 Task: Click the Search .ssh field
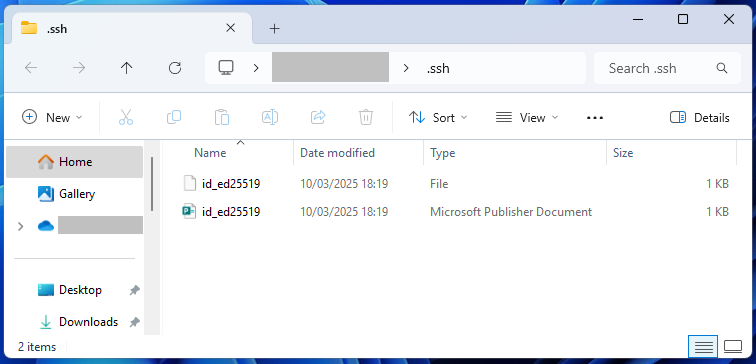click(x=667, y=68)
